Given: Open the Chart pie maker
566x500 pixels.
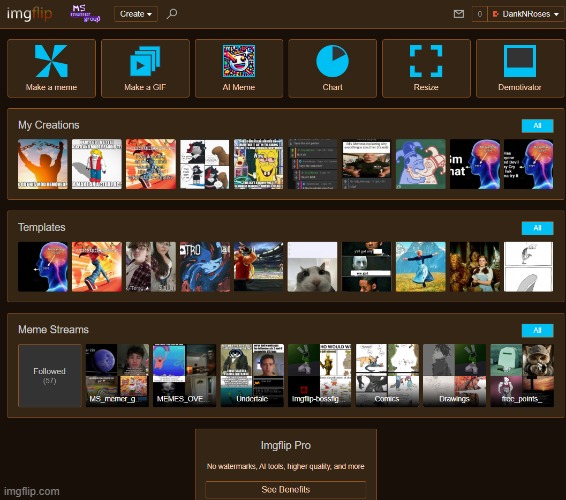Looking at the screenshot, I should [x=332, y=68].
